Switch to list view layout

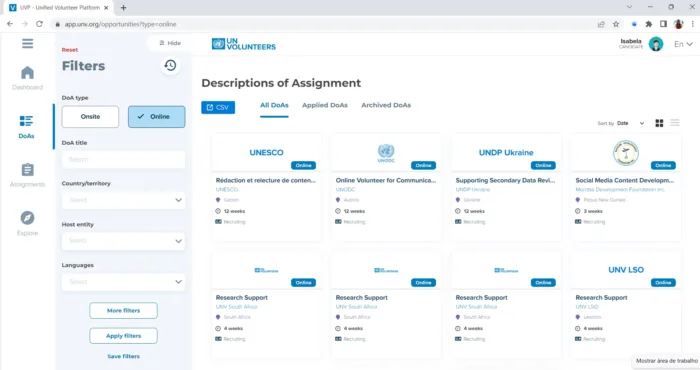[675, 123]
